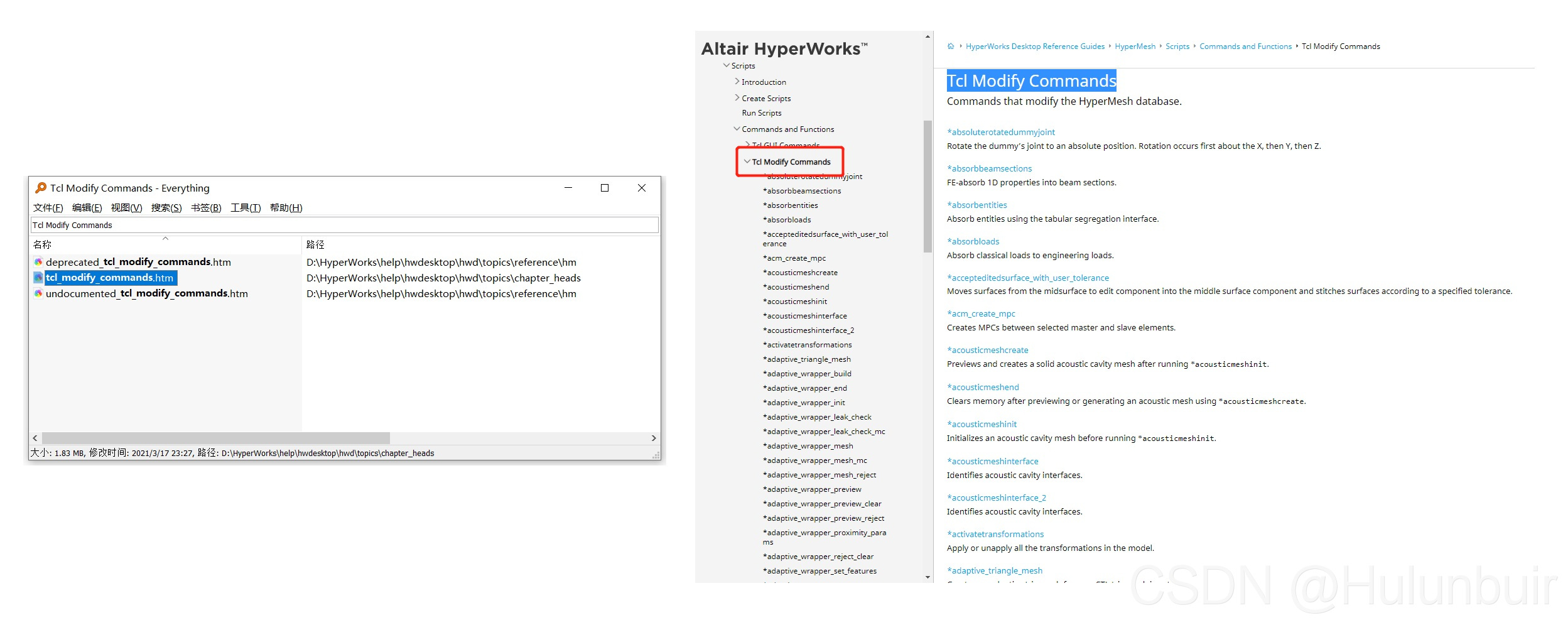Open *adaptive_triangle_mesh in sidebar tree
Screen dimensions: 1568x620
click(807, 359)
